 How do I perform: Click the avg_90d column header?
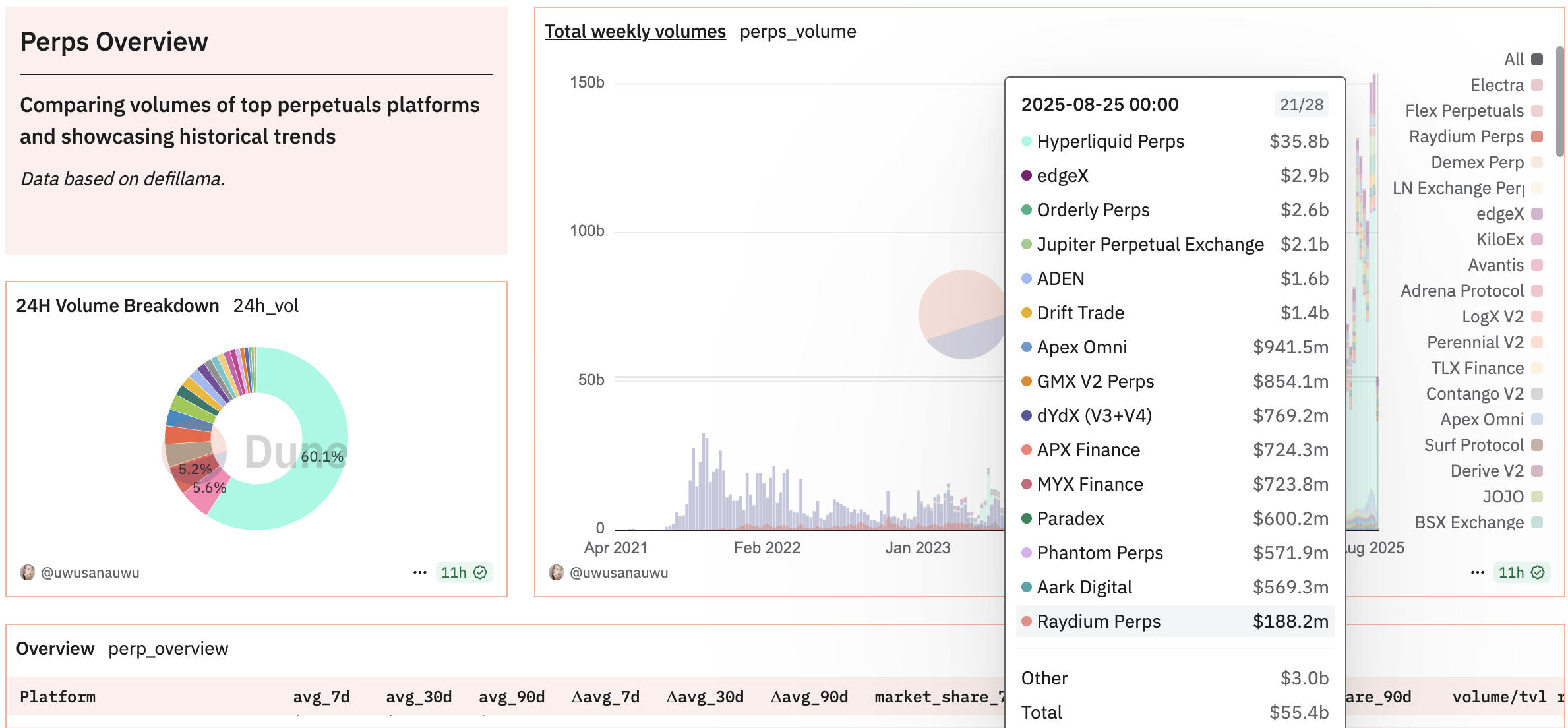pyautogui.click(x=512, y=697)
